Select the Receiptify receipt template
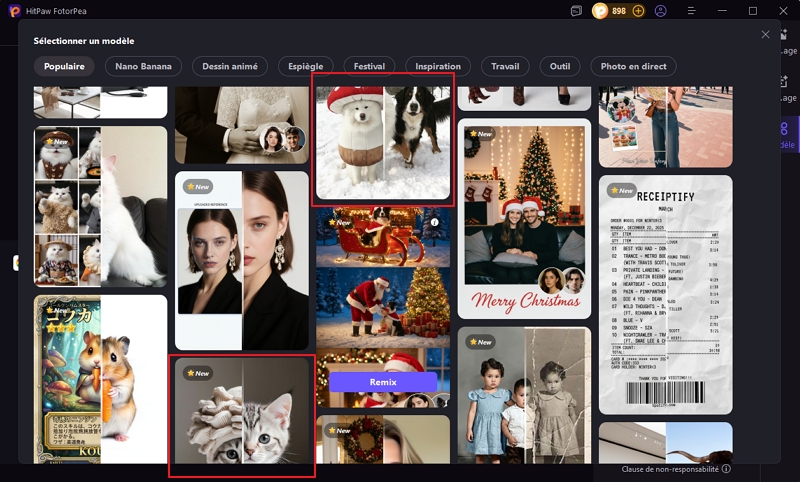The image size is (800, 482). (665, 295)
